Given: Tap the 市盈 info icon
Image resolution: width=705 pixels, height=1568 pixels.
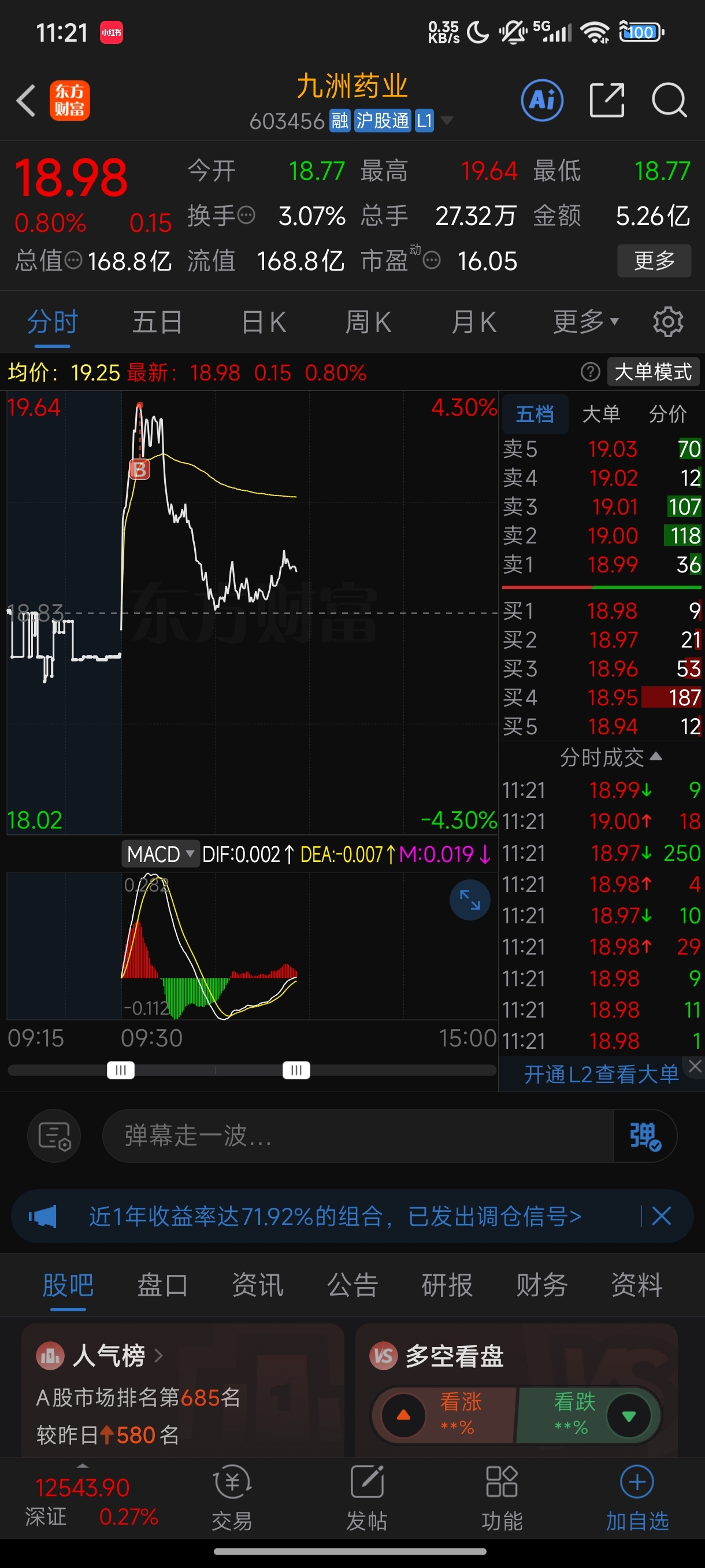Looking at the screenshot, I should 431,261.
